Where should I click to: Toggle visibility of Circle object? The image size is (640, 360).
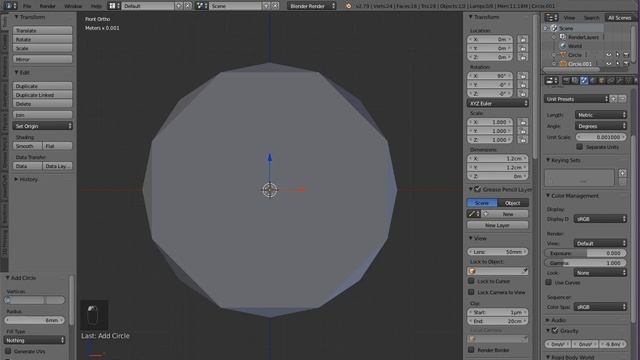coord(609,55)
